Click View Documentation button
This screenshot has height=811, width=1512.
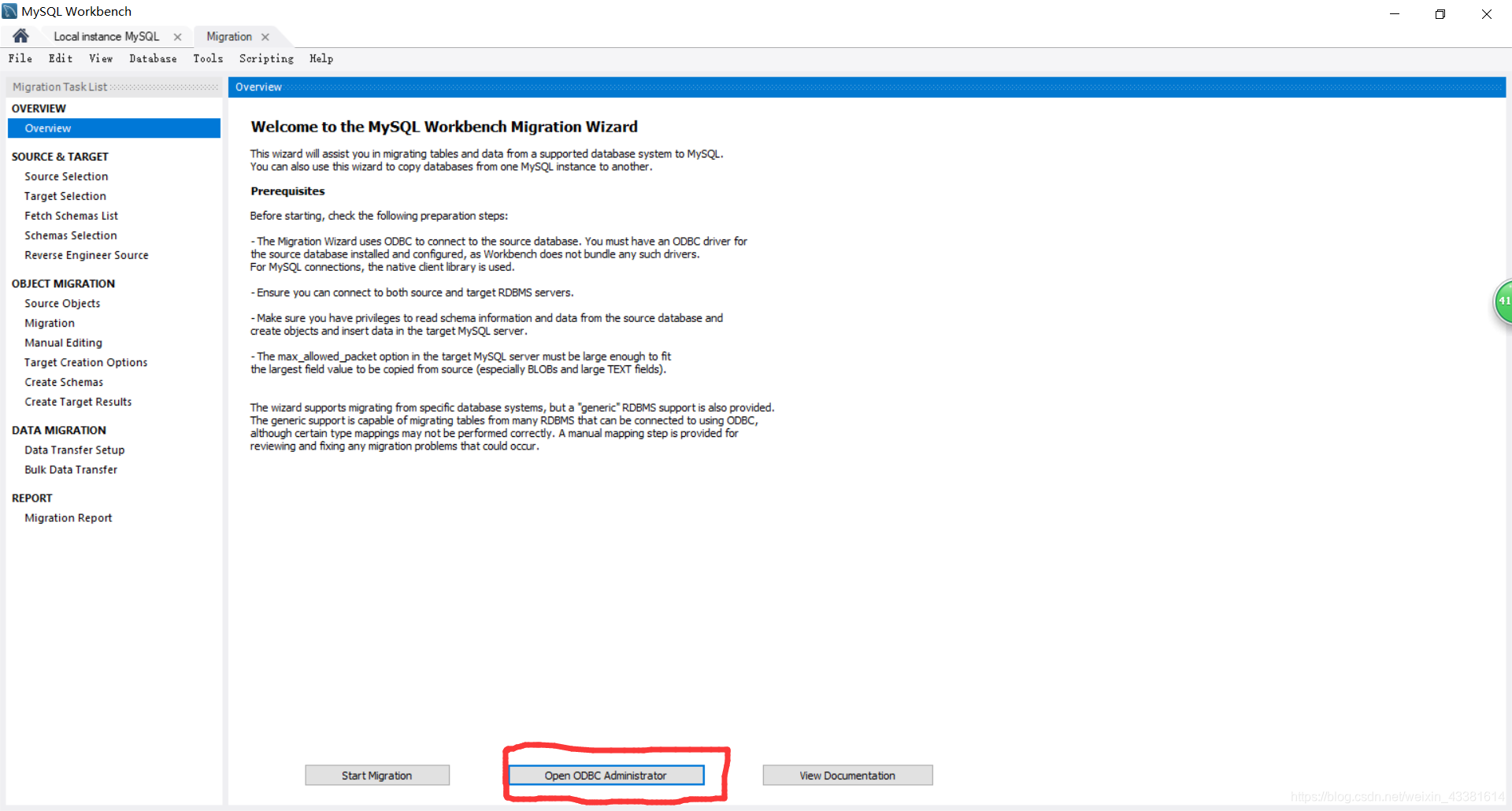click(x=847, y=776)
